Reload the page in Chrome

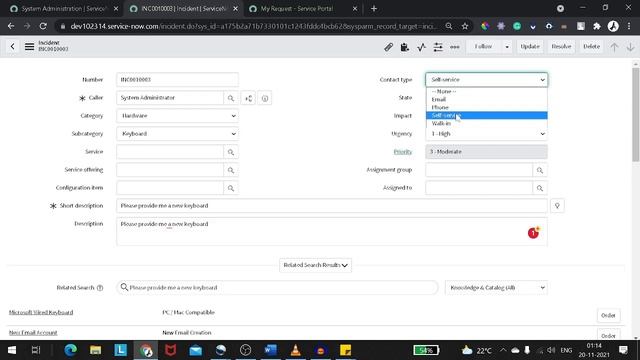pos(43,26)
